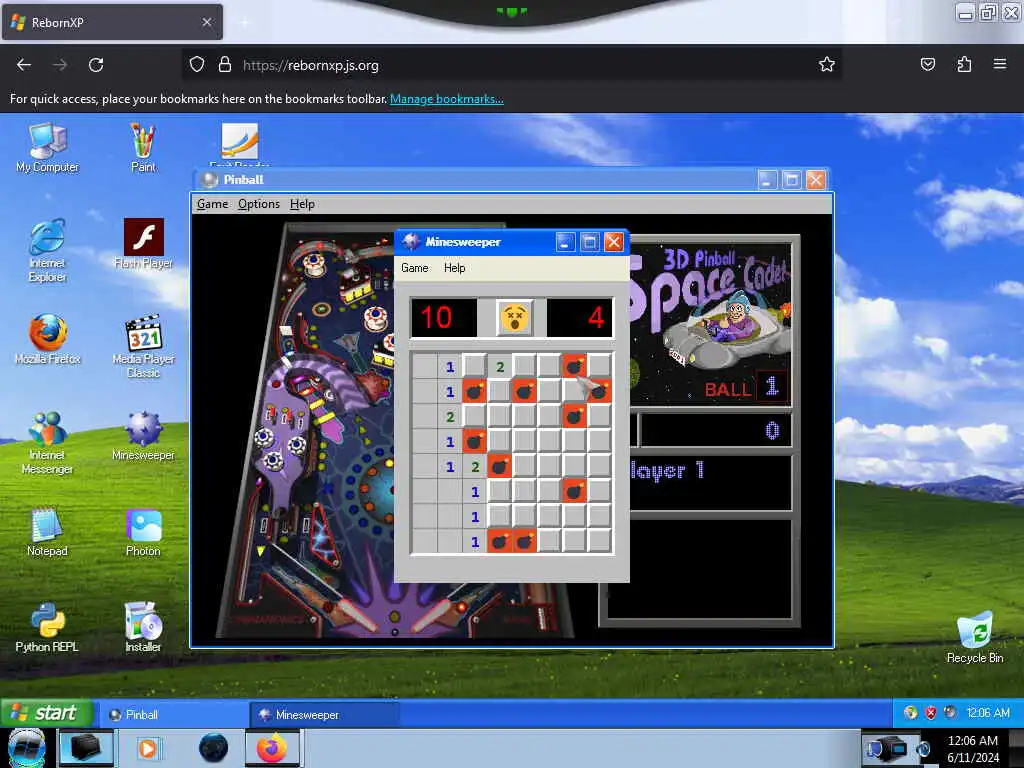Click the Firefox icon in the bottom taskbar
The image size is (1024, 768).
point(272,748)
